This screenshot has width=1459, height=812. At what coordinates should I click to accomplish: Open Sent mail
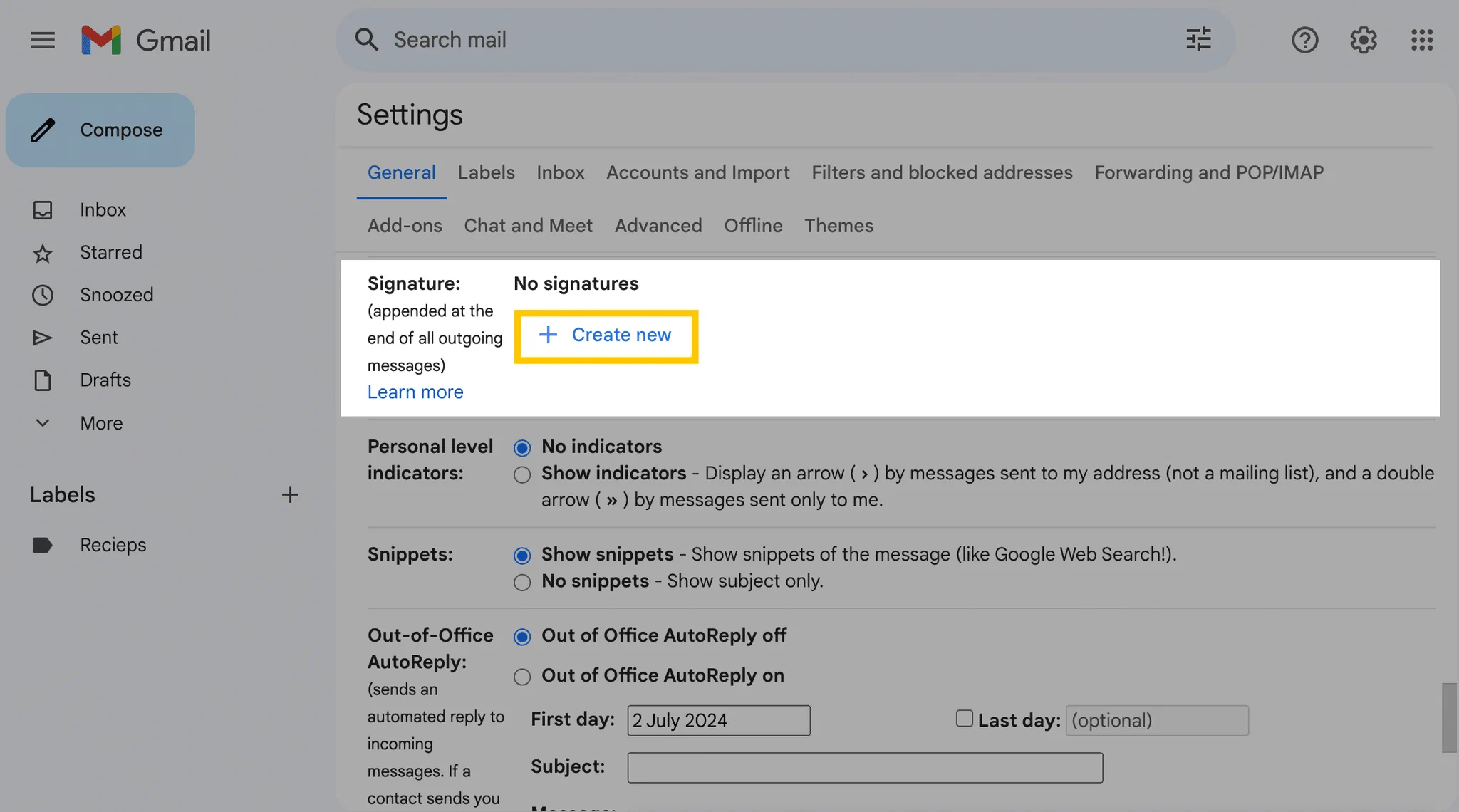[x=99, y=338]
